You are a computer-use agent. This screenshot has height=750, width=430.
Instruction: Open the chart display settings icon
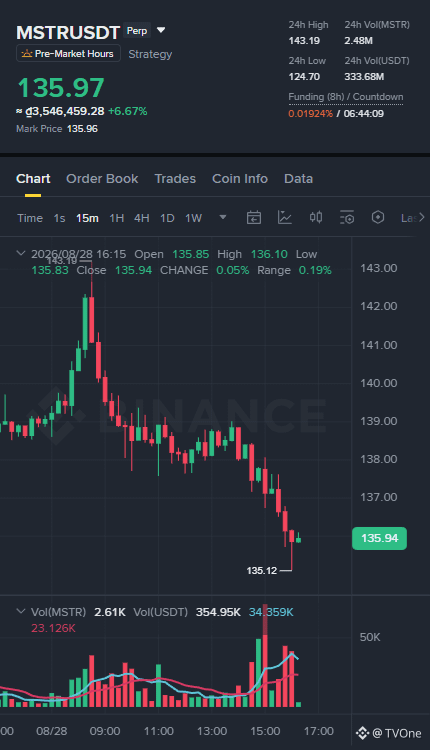[x=347, y=218]
